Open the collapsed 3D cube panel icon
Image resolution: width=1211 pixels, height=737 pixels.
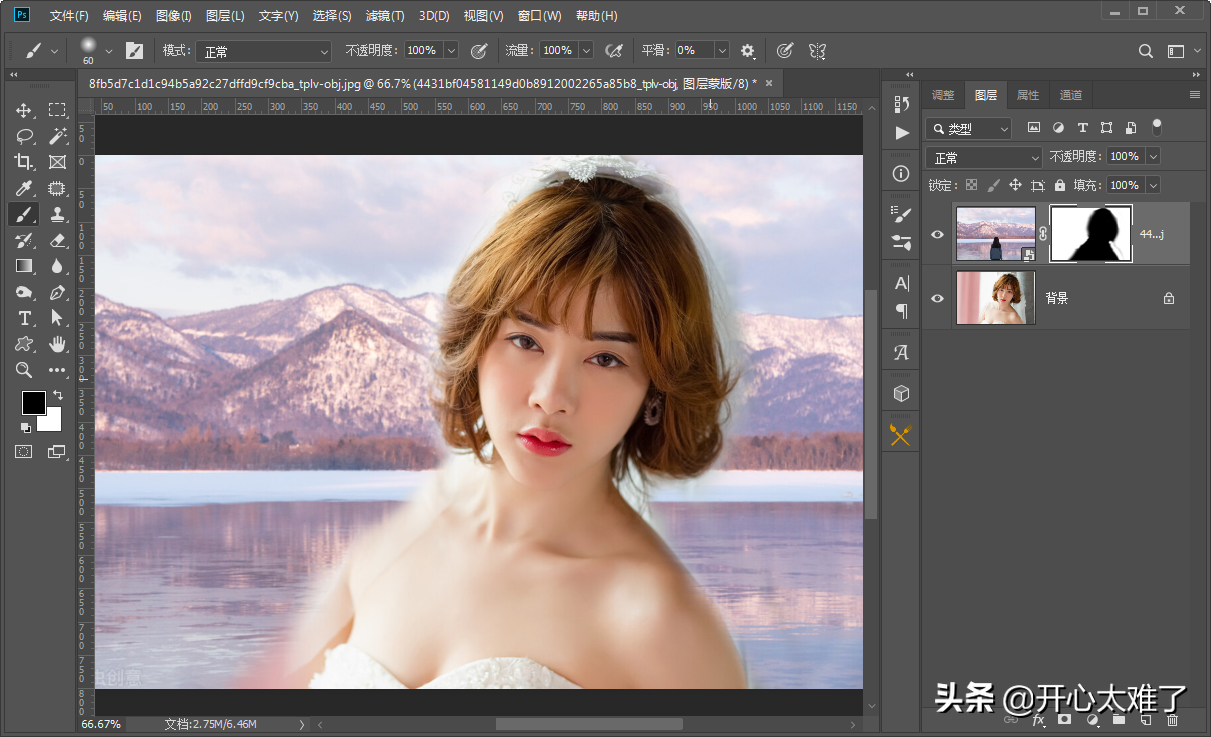[x=901, y=394]
